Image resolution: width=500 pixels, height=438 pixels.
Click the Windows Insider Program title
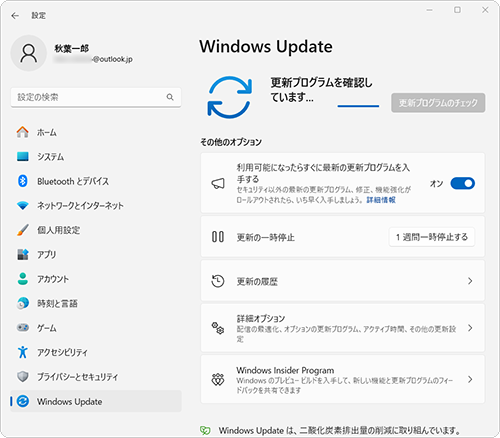point(285,370)
